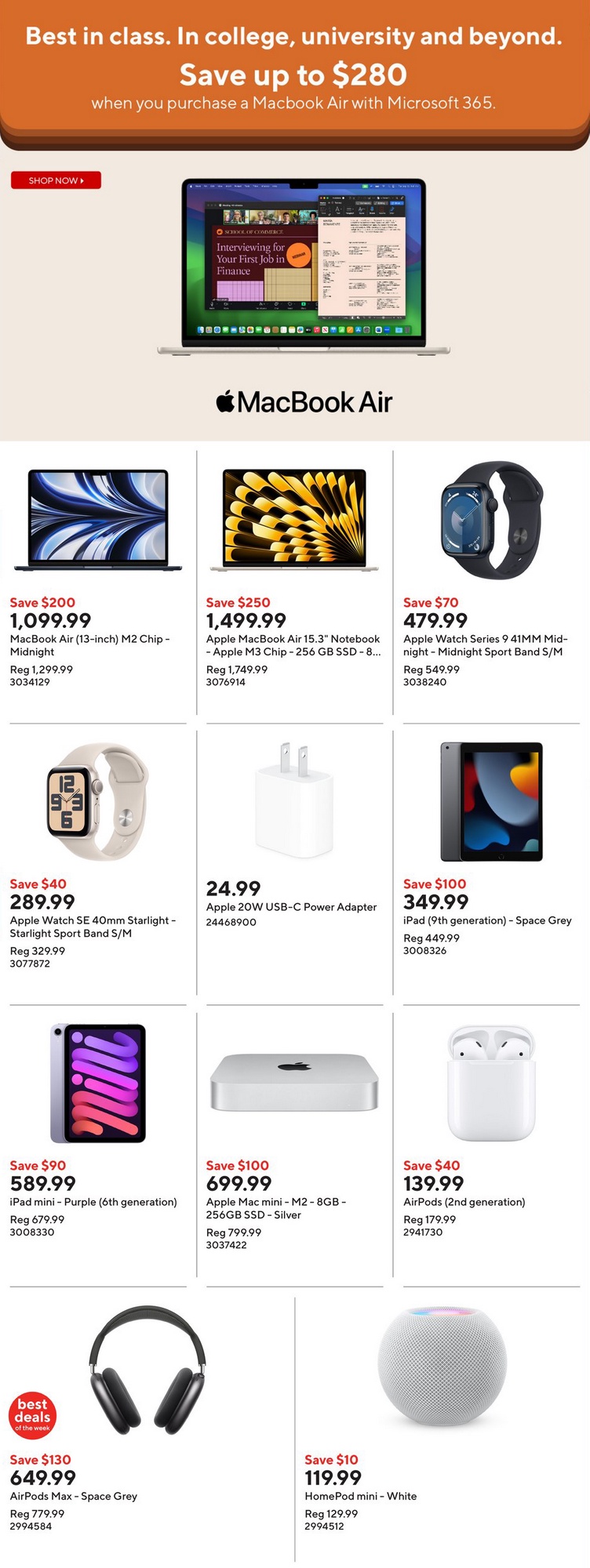Open the Space Grey iPad 9th generation image
The width and height of the screenshot is (590, 1568).
click(x=492, y=801)
